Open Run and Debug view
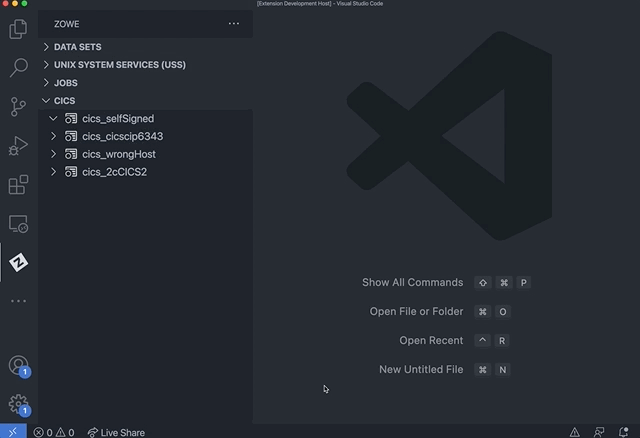The height and width of the screenshot is (438, 640). pyautogui.click(x=18, y=146)
